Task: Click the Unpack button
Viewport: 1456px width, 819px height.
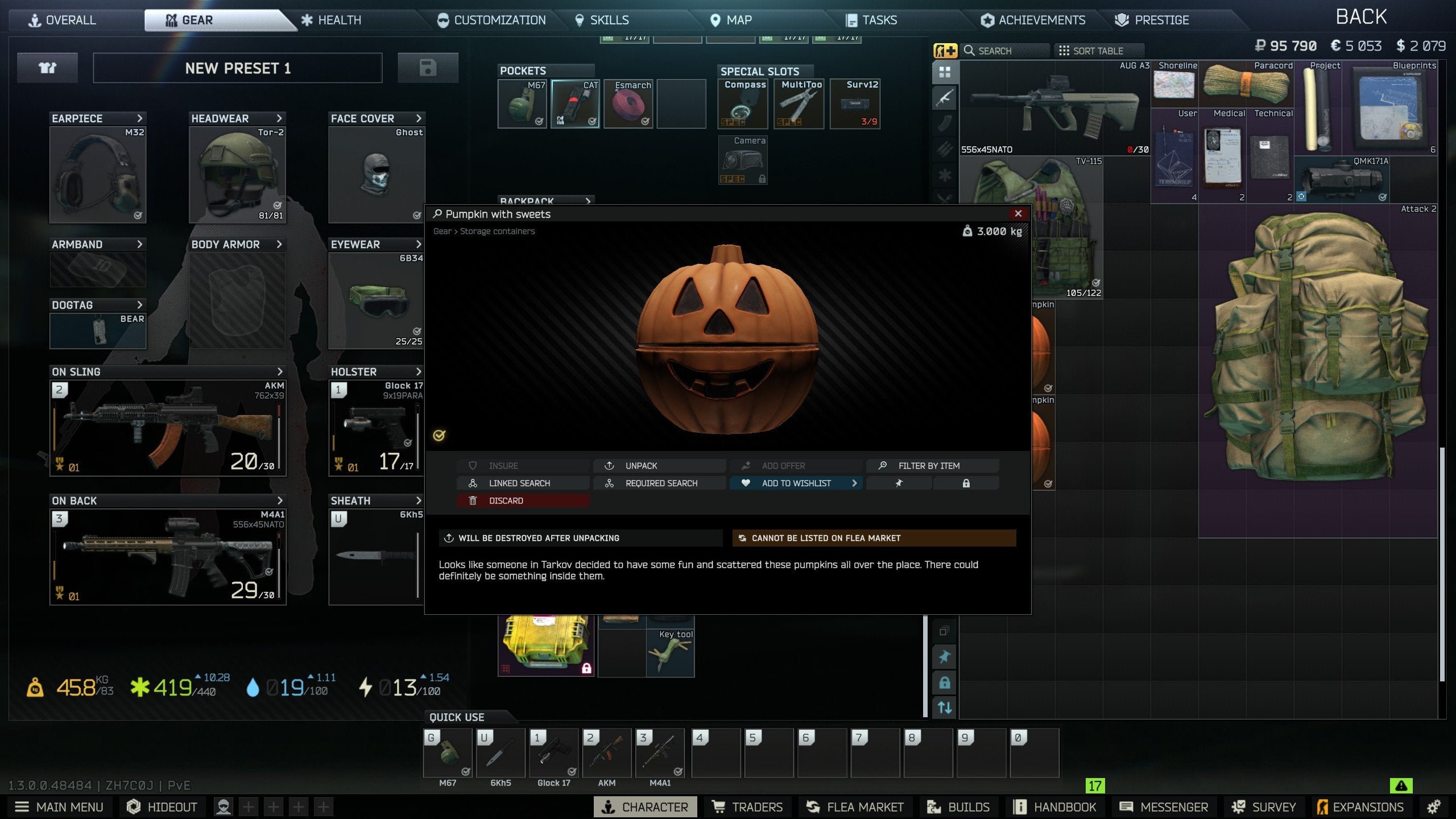Action: click(x=660, y=466)
